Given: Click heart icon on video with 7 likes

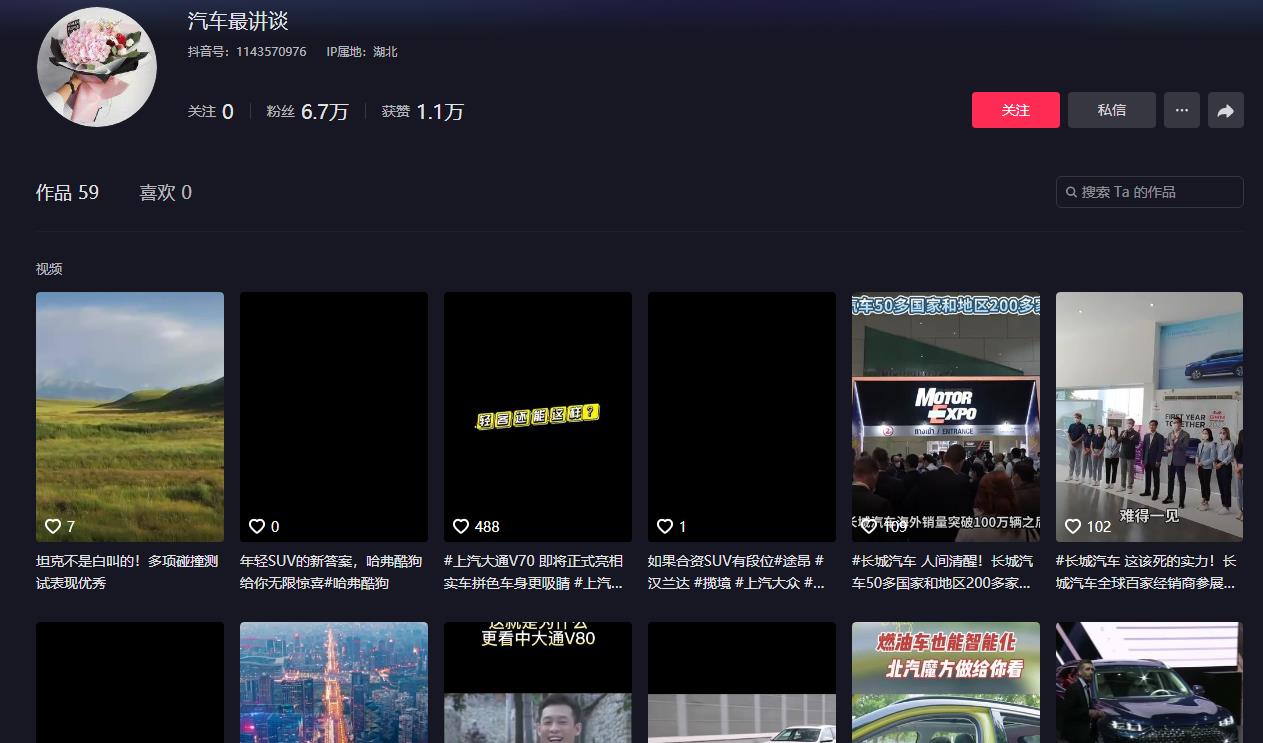Looking at the screenshot, I should click(53, 526).
